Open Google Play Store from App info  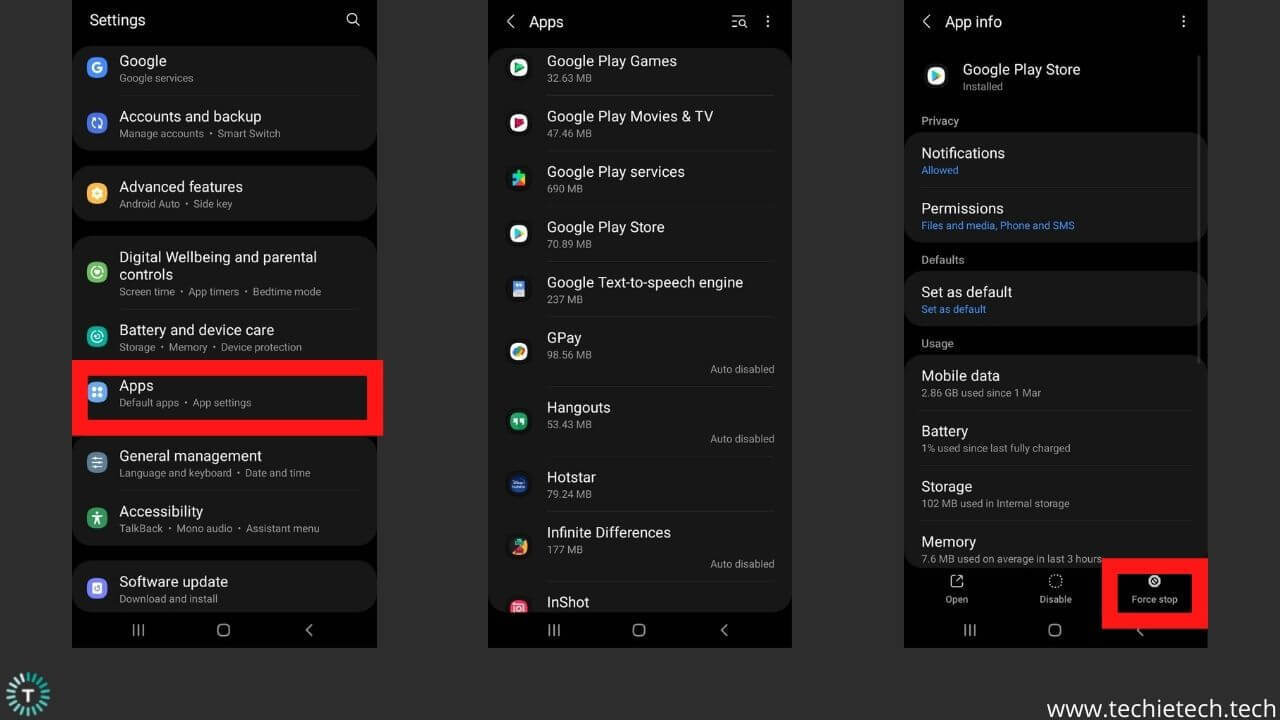pyautogui.click(x=957, y=589)
